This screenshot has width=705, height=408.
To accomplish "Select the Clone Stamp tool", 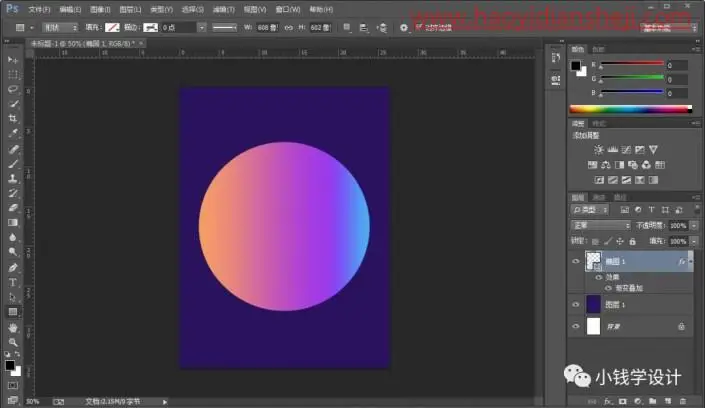I will coord(13,178).
